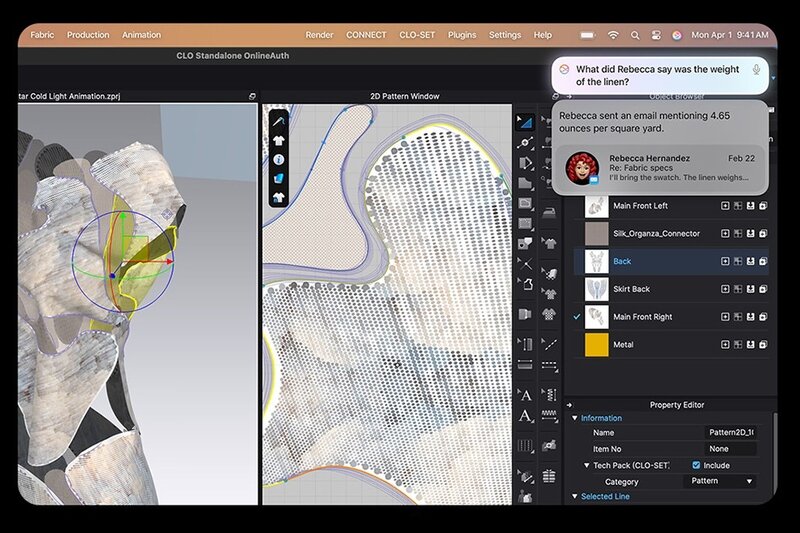
Task: Toggle the Tech Pack Include checkbox
Action: 696,465
